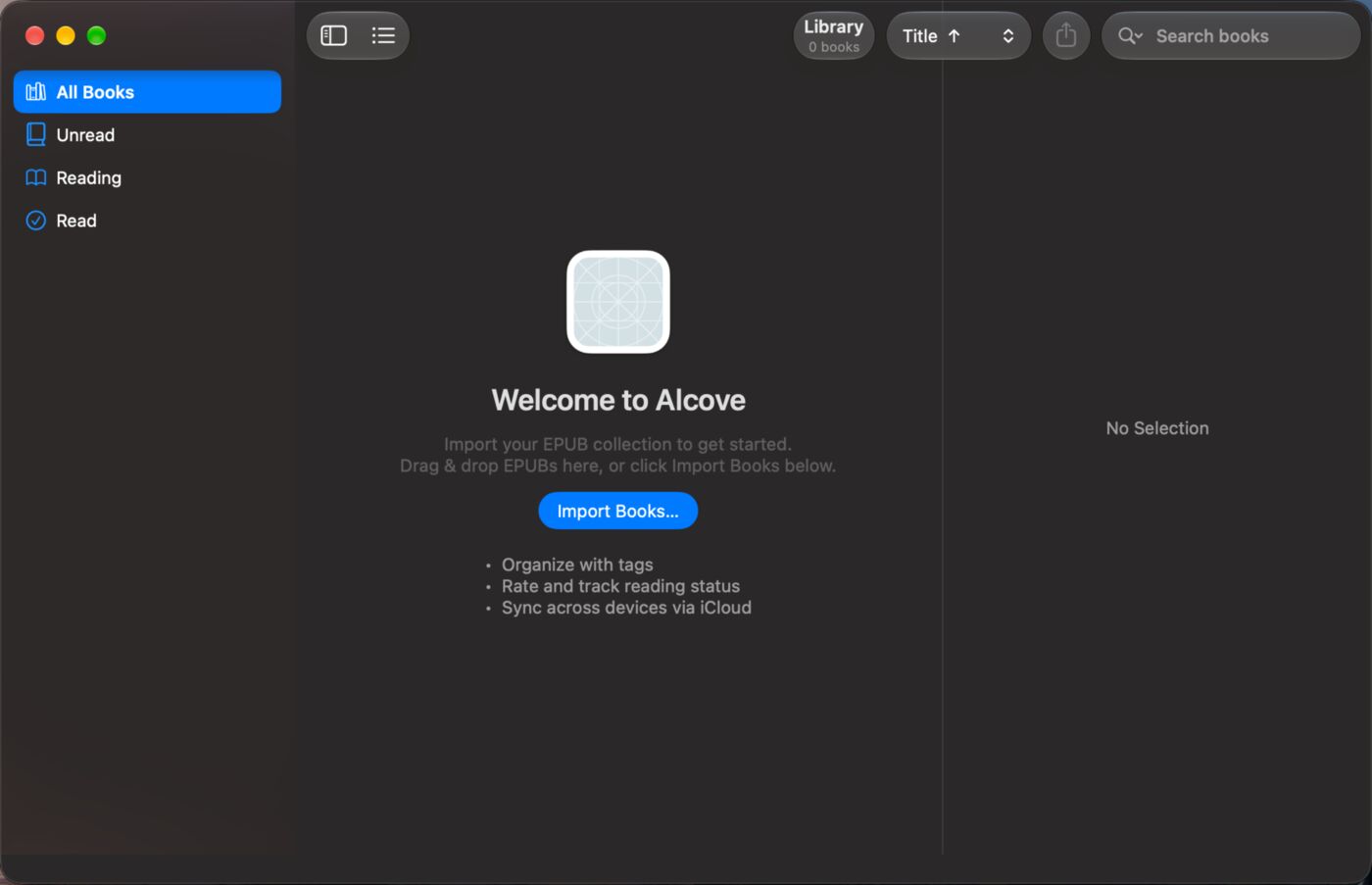Image resolution: width=1372 pixels, height=885 pixels.
Task: Switch to list view layout
Action: tap(383, 36)
